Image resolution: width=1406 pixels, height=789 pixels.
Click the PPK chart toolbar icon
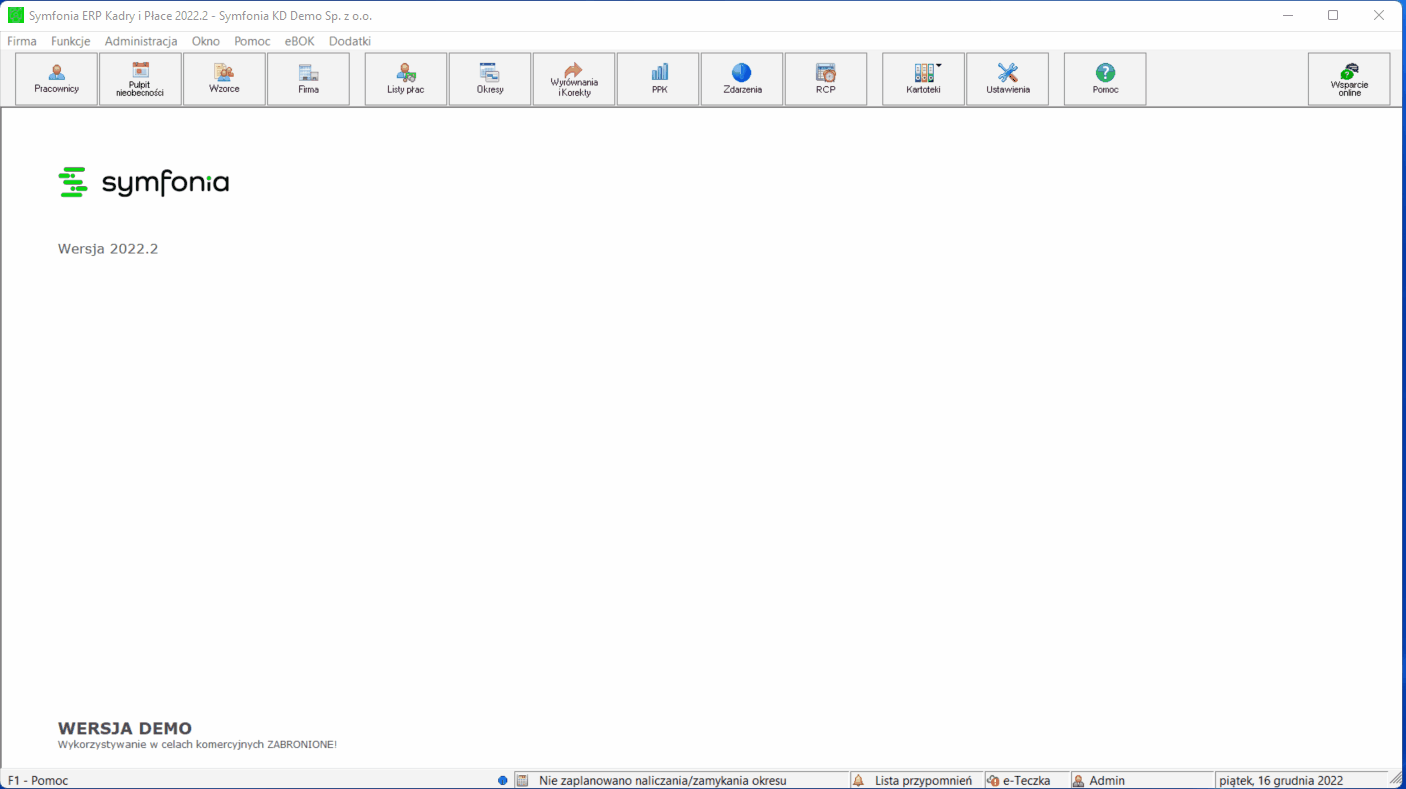(x=658, y=79)
